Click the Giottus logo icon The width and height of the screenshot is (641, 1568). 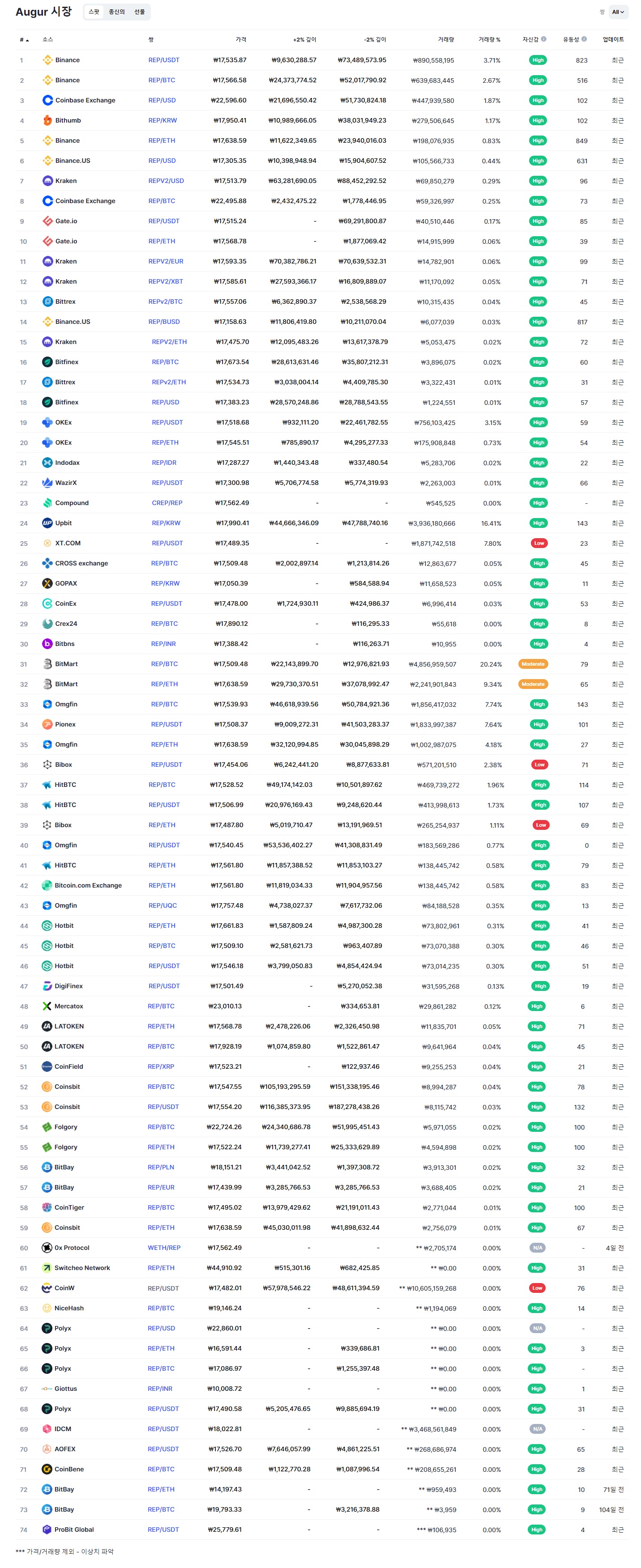click(47, 1389)
